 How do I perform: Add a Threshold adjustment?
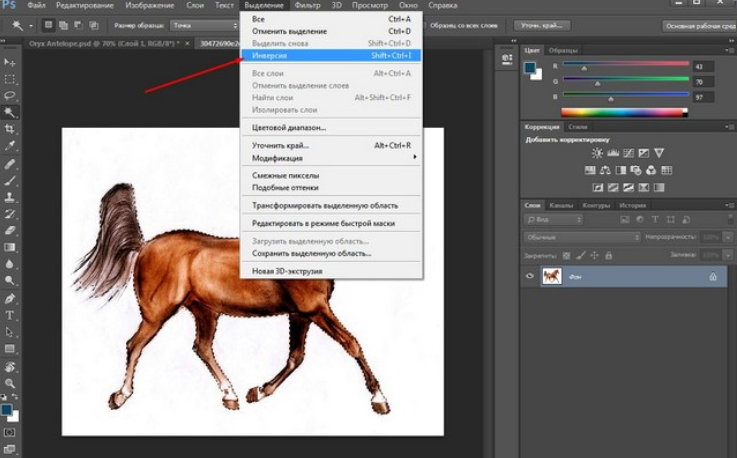(x=628, y=188)
